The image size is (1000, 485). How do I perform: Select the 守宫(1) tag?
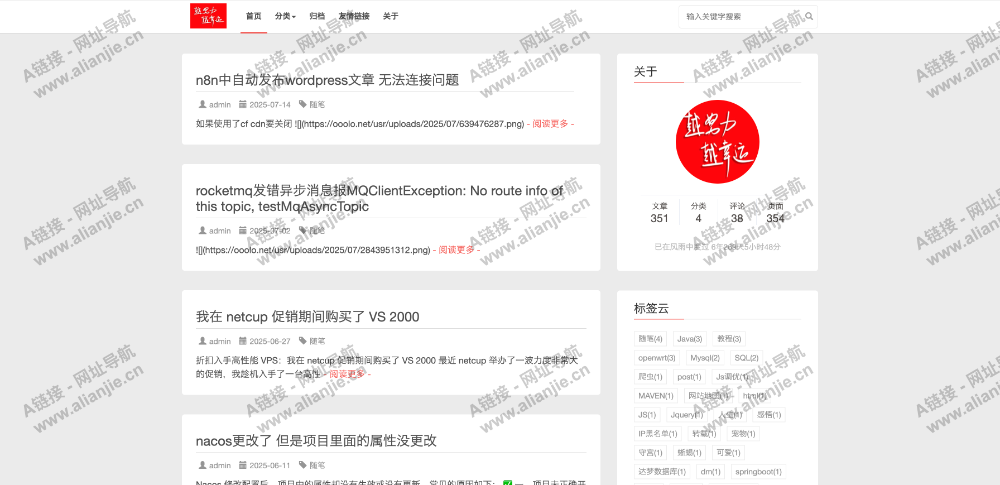coord(651,452)
